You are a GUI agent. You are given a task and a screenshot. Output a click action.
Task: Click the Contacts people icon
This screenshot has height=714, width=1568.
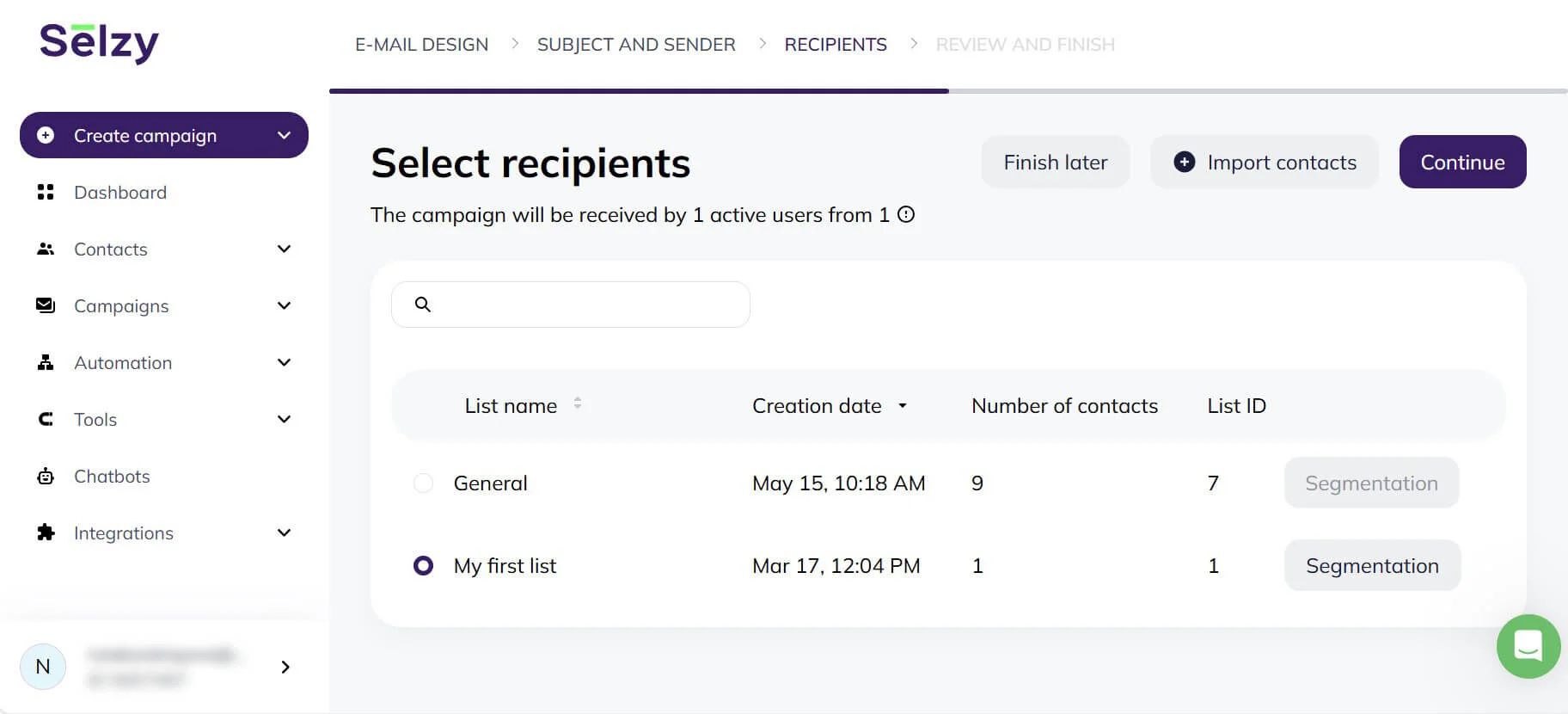(46, 249)
